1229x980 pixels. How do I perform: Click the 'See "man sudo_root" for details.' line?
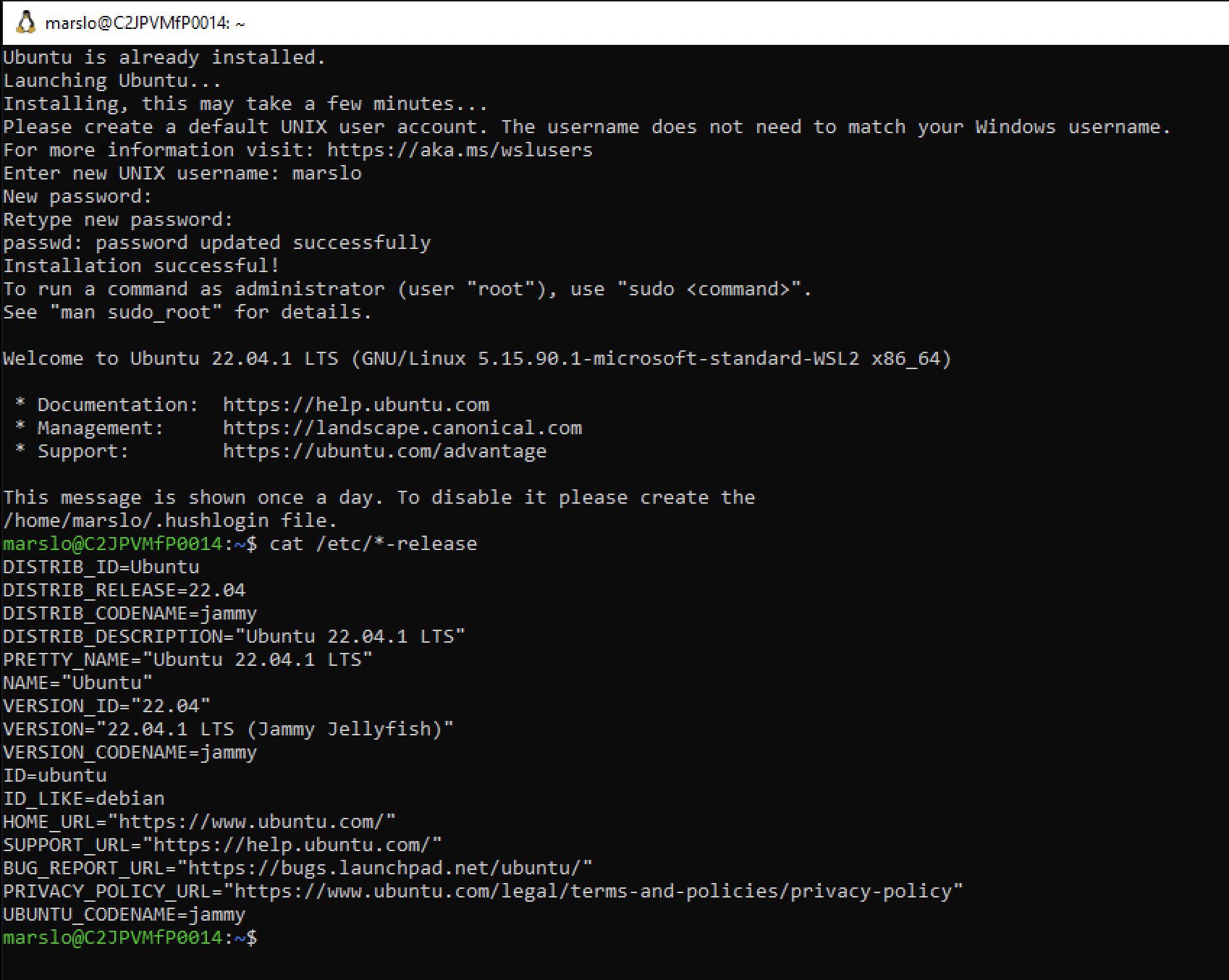coord(187,312)
